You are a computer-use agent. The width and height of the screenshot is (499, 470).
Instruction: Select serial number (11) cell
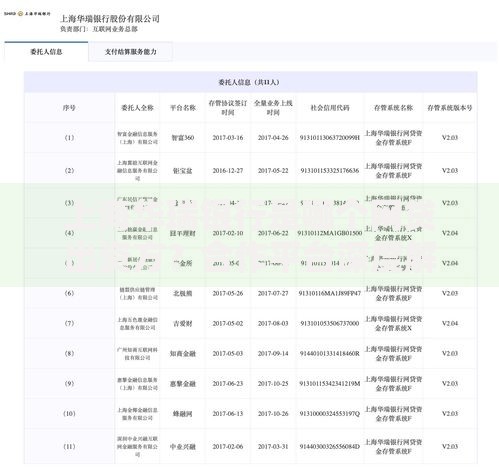click(x=69, y=447)
